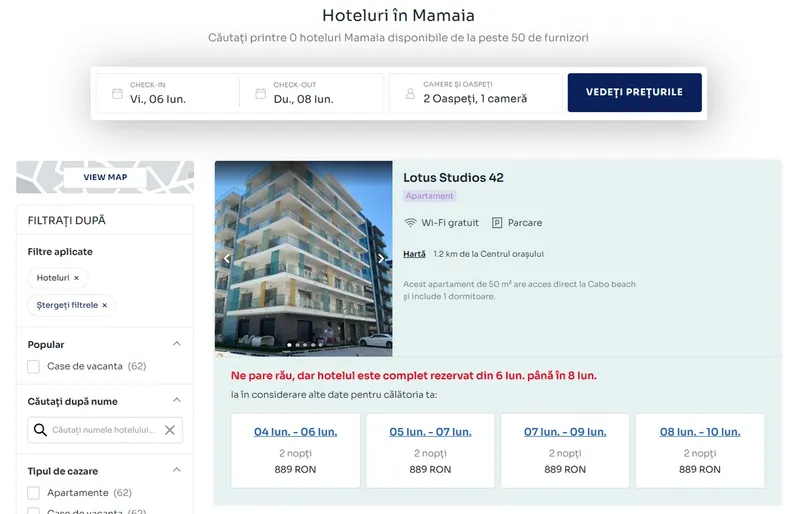Click the check-in calendar icon
This screenshot has height=514, width=800.
click(117, 93)
